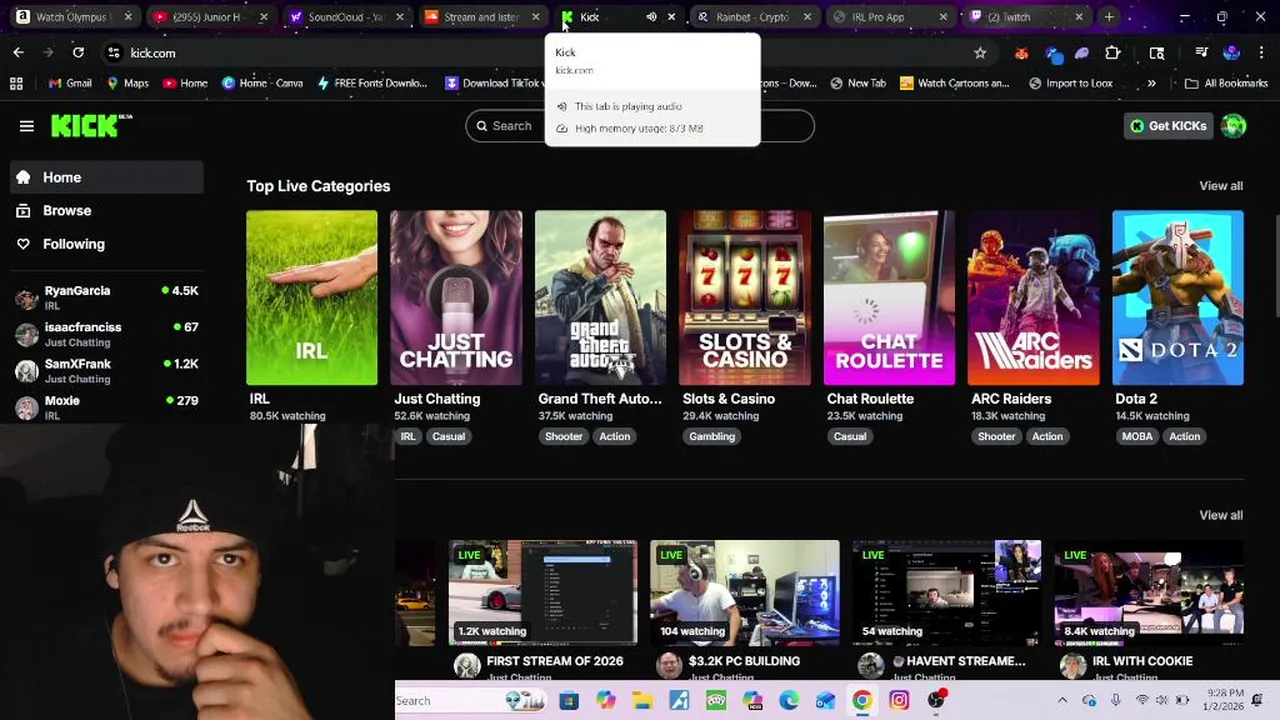1280x720 pixels.
Task: Open the IRL category thumbnail
Action: pos(312,297)
